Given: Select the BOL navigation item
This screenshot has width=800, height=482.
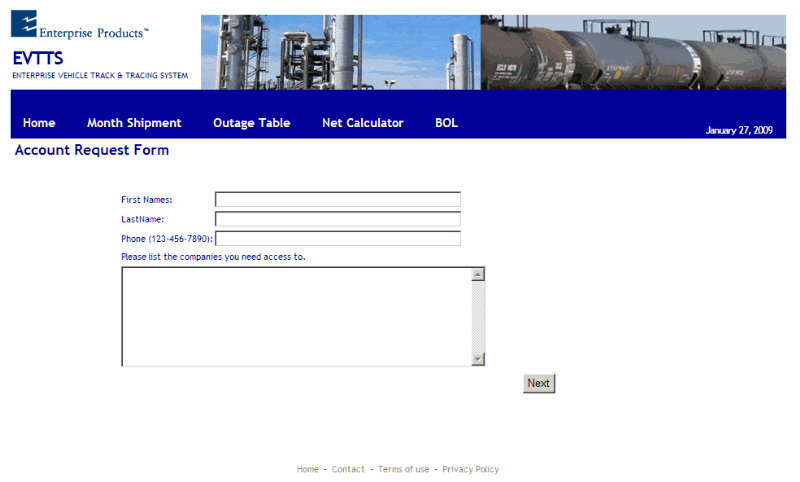Looking at the screenshot, I should (x=446, y=123).
